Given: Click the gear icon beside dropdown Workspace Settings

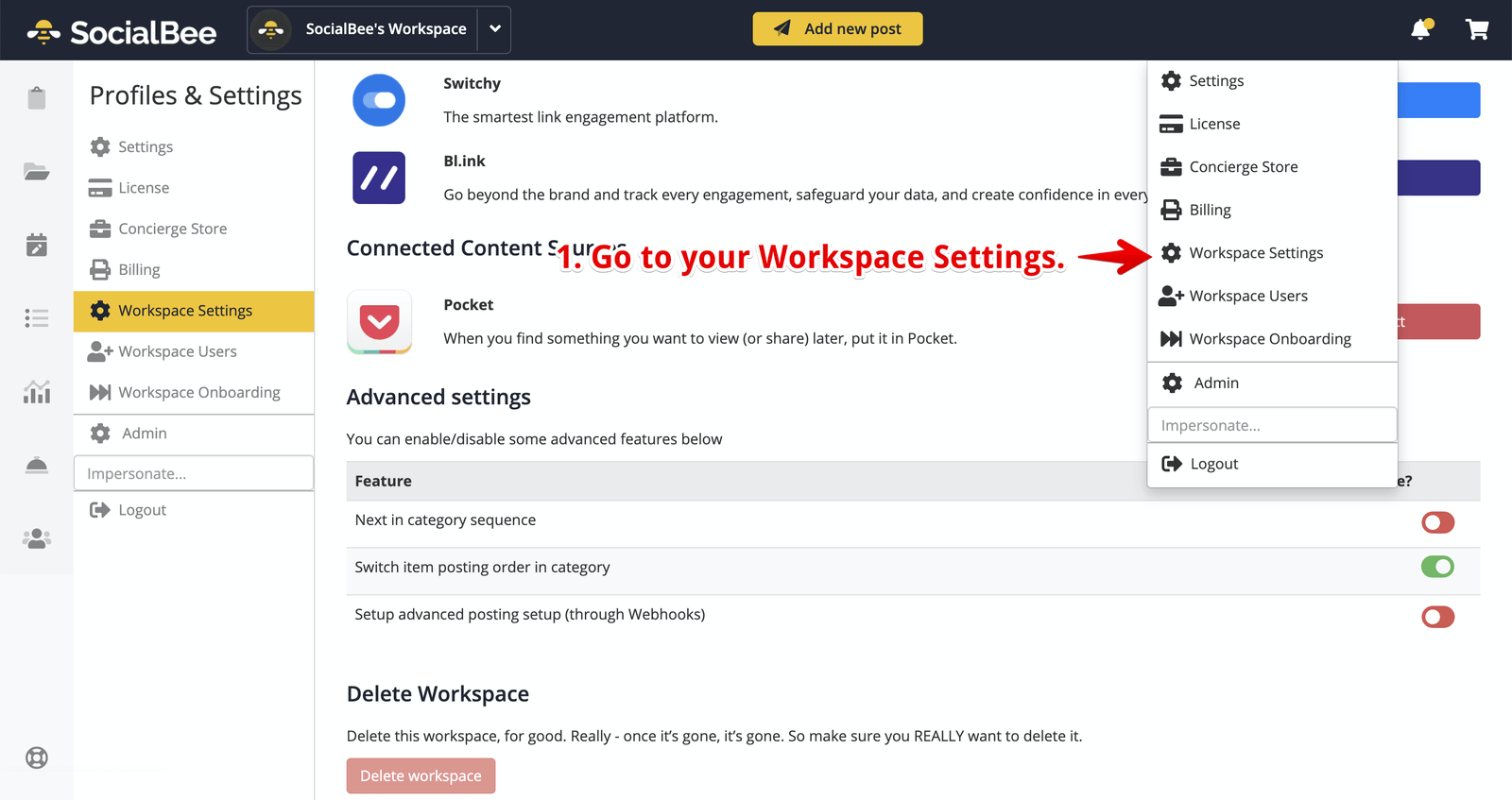Looking at the screenshot, I should point(1171,253).
